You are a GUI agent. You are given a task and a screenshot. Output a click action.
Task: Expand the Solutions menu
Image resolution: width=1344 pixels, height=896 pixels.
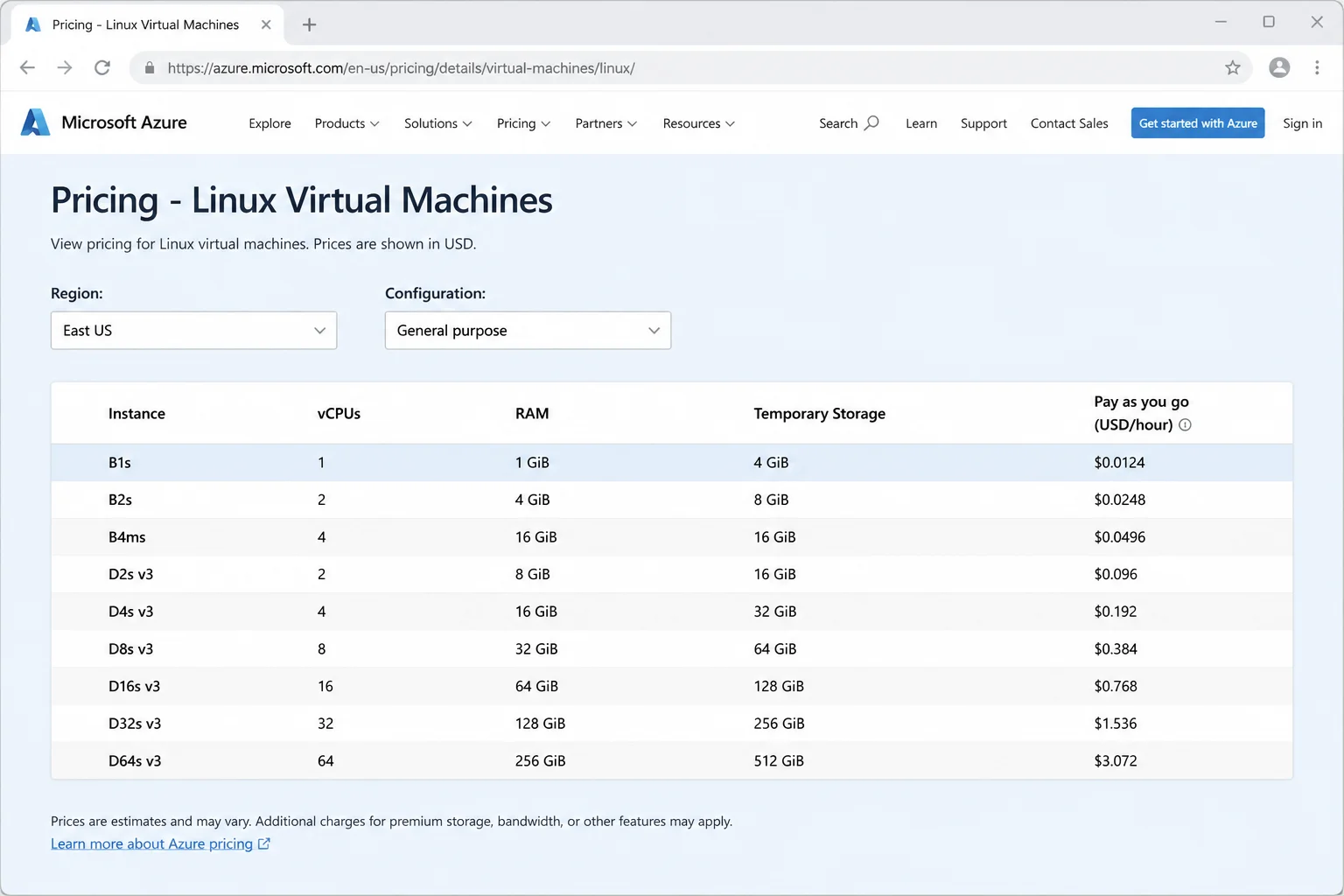[437, 123]
